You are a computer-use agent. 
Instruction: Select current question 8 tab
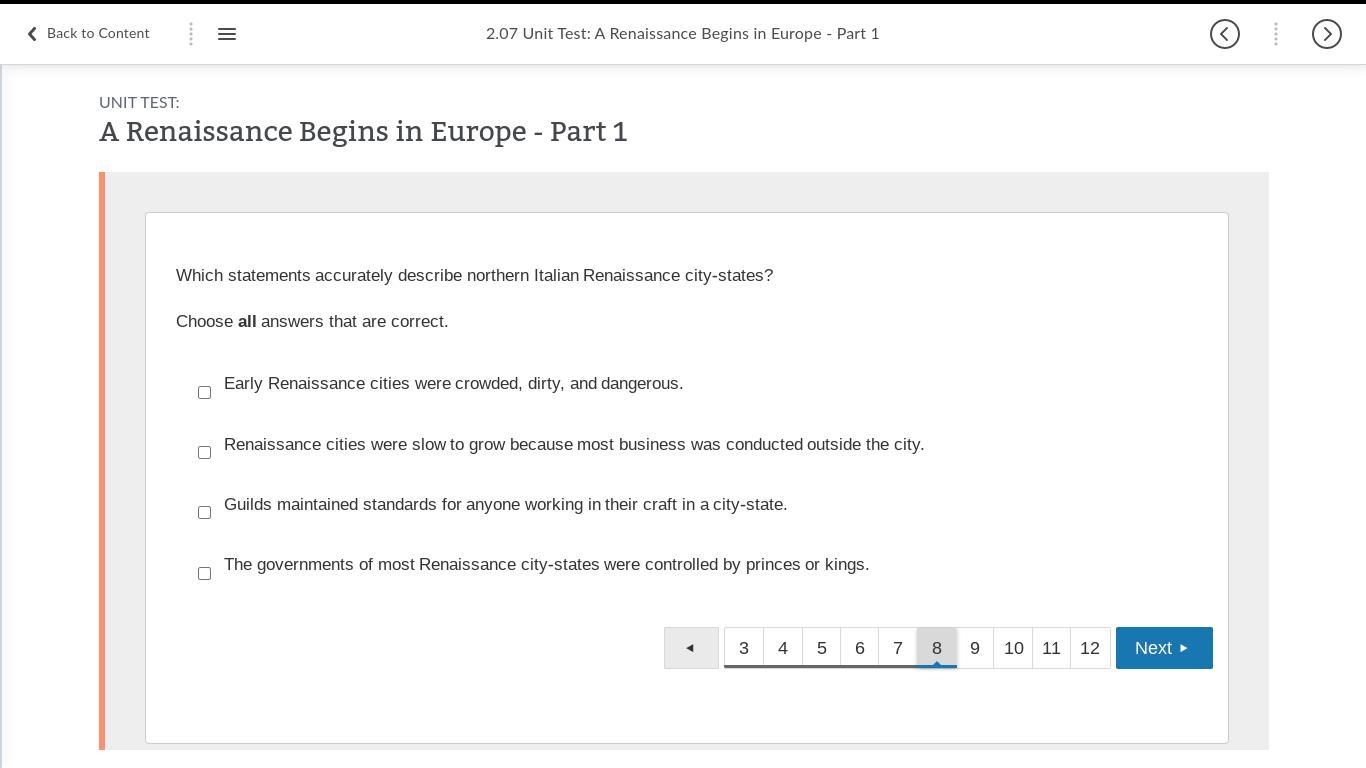pyautogui.click(x=937, y=648)
